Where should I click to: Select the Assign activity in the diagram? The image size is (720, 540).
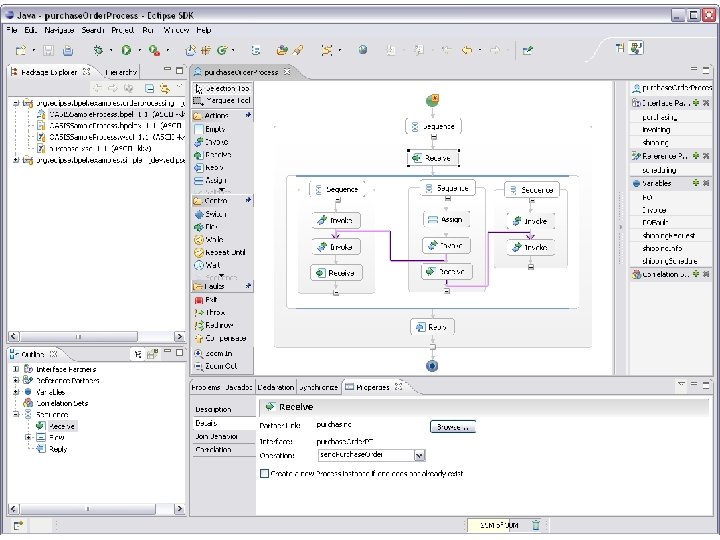[445, 220]
